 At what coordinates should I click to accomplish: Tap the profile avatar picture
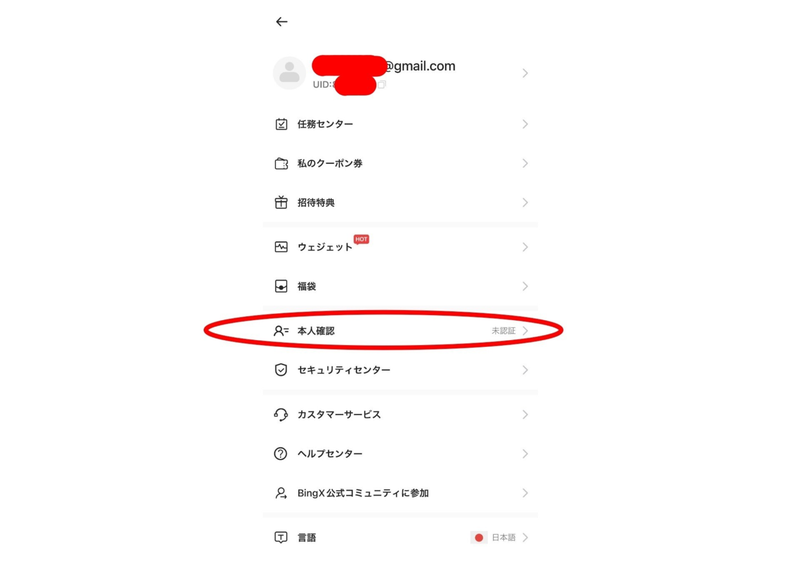[x=289, y=73]
